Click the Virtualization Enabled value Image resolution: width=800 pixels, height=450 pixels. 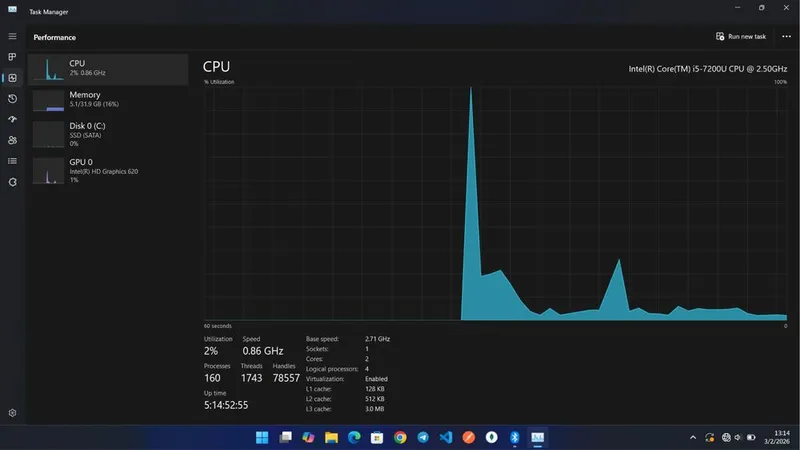(377, 379)
